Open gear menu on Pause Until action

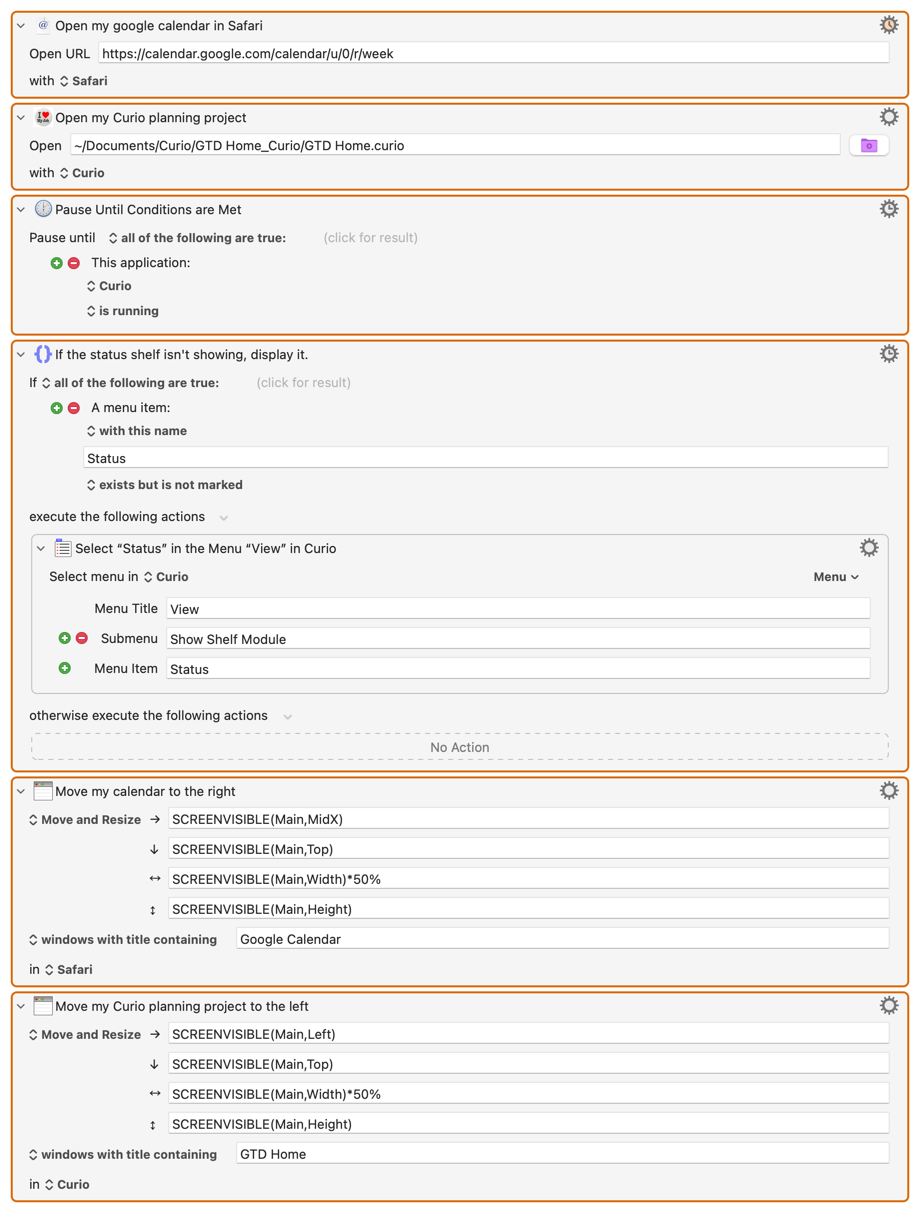point(888,209)
